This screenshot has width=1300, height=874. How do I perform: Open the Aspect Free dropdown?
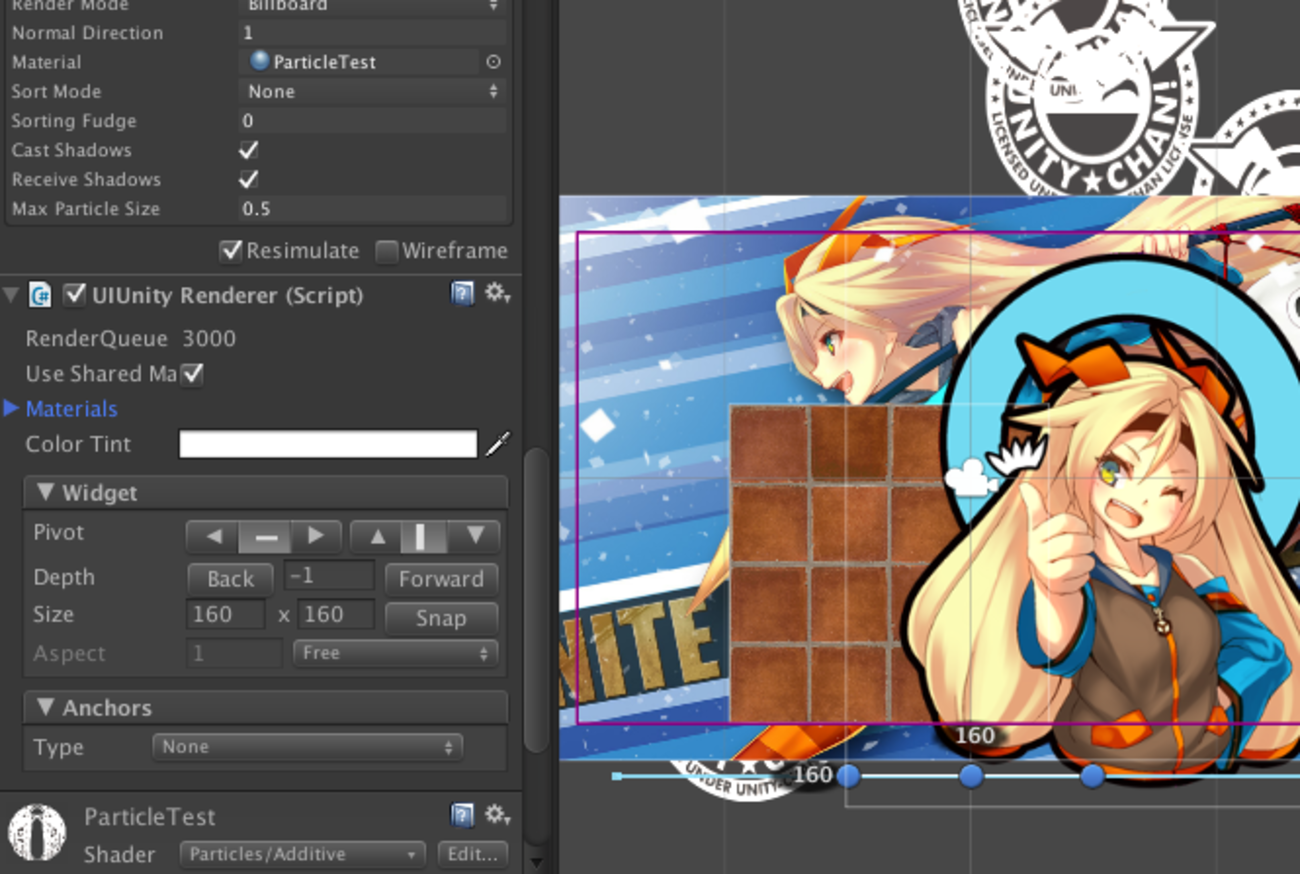pyautogui.click(x=395, y=654)
